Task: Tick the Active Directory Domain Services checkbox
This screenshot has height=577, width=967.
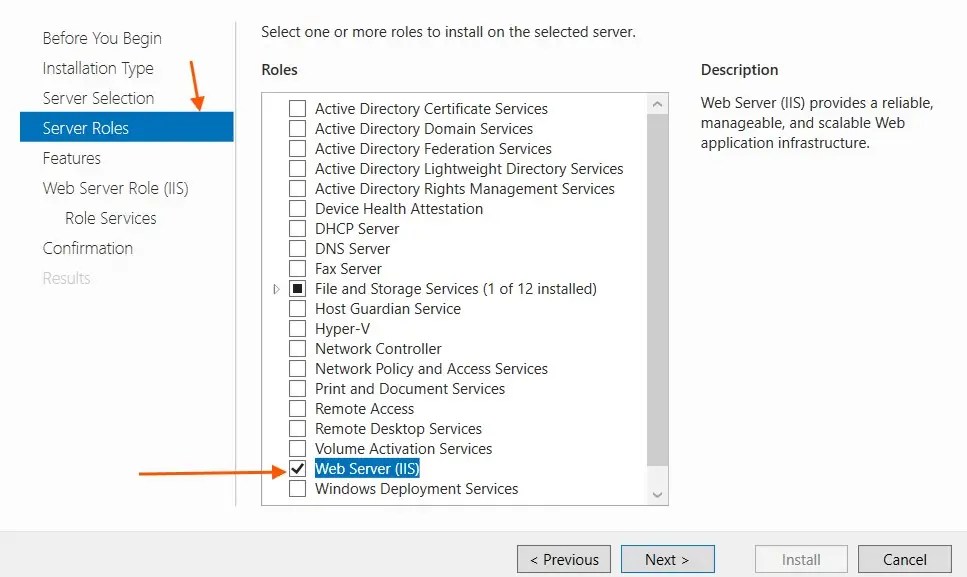Action: 297,128
